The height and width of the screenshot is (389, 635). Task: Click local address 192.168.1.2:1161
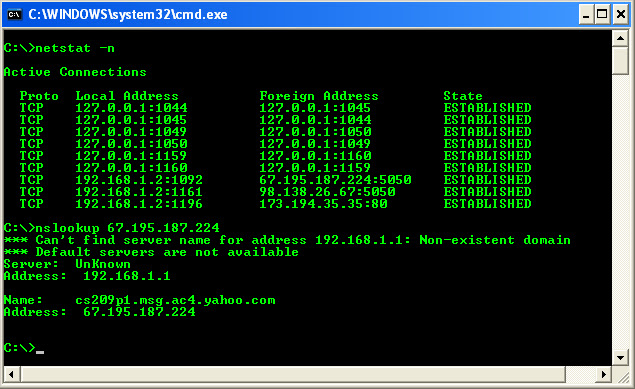(139, 192)
